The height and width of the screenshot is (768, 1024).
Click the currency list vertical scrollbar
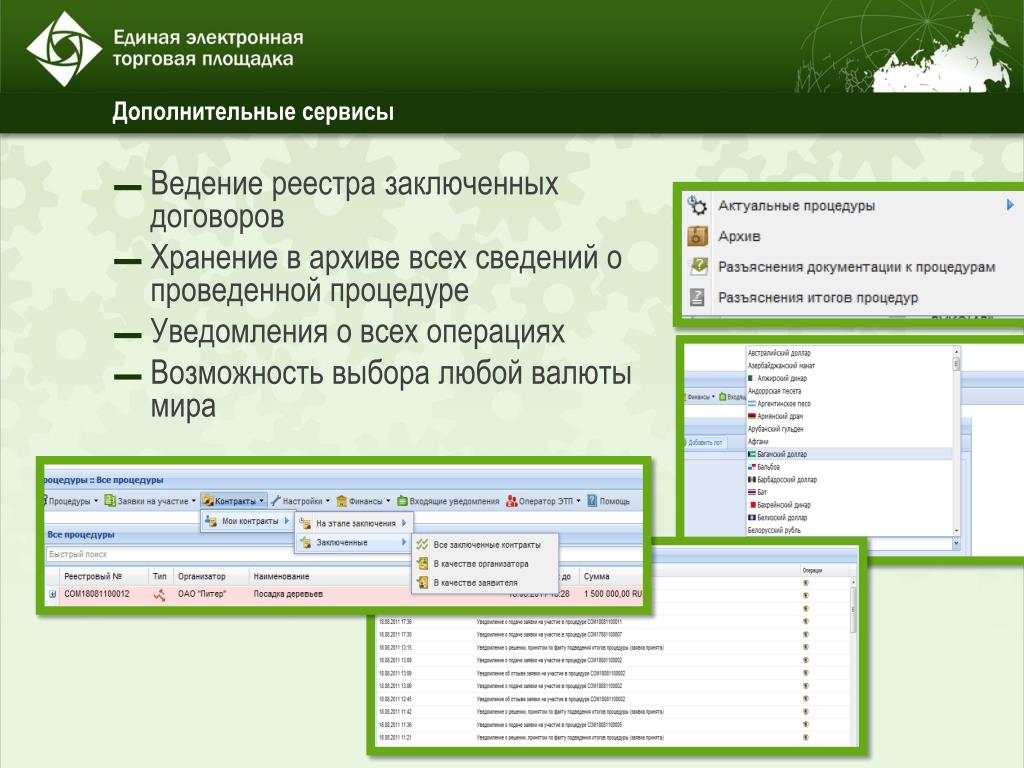[x=957, y=441]
